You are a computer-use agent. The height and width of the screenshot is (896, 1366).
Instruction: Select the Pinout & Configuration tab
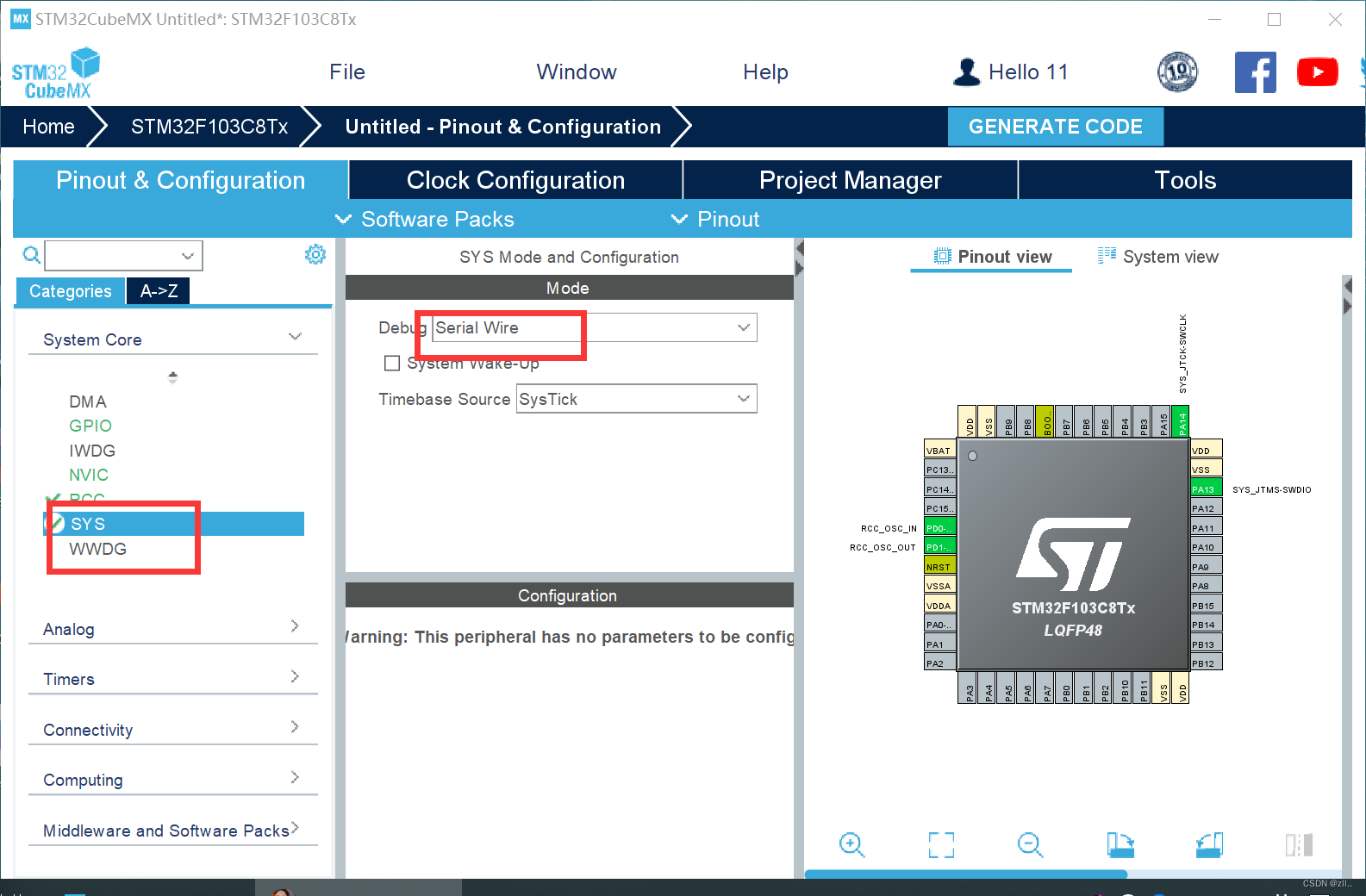[x=181, y=180]
